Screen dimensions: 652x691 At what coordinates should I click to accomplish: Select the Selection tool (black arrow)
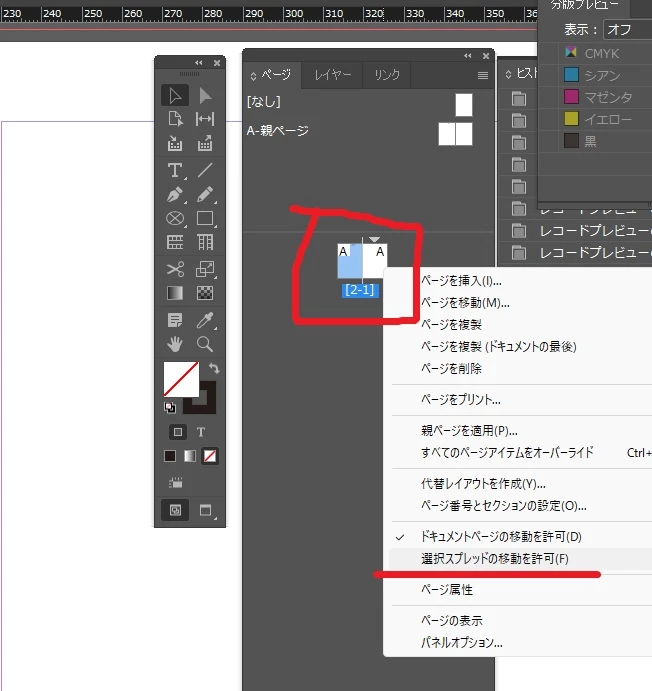[x=175, y=95]
